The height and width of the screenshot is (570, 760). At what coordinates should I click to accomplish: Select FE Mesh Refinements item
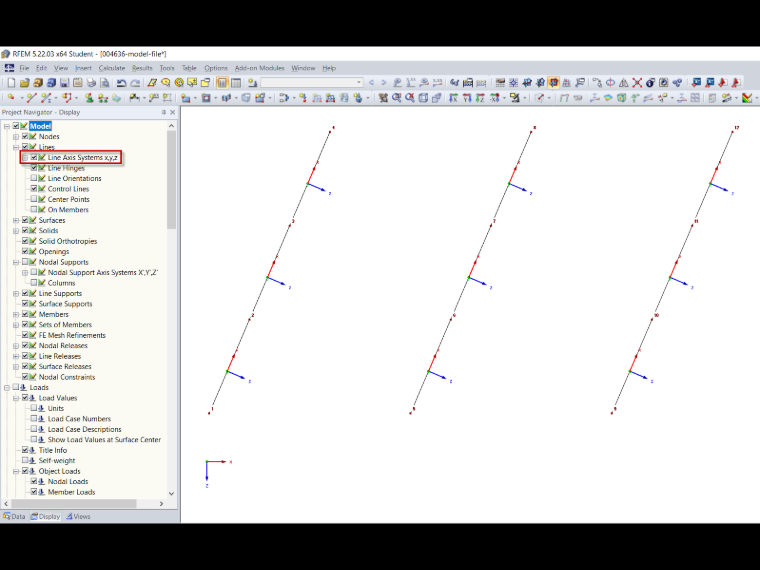pos(72,335)
